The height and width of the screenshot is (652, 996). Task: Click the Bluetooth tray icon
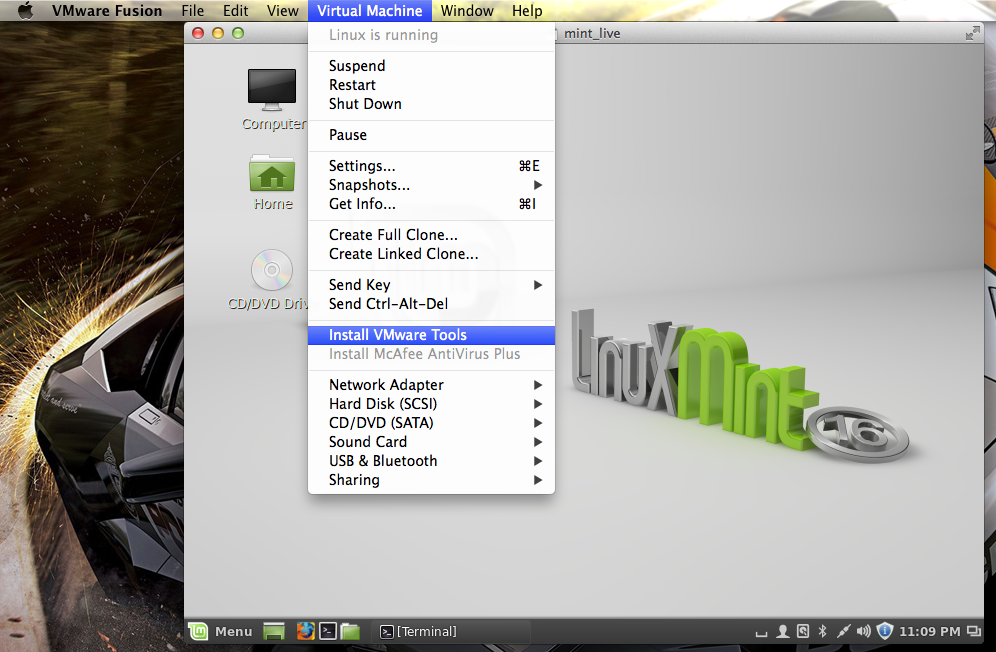[x=823, y=631]
